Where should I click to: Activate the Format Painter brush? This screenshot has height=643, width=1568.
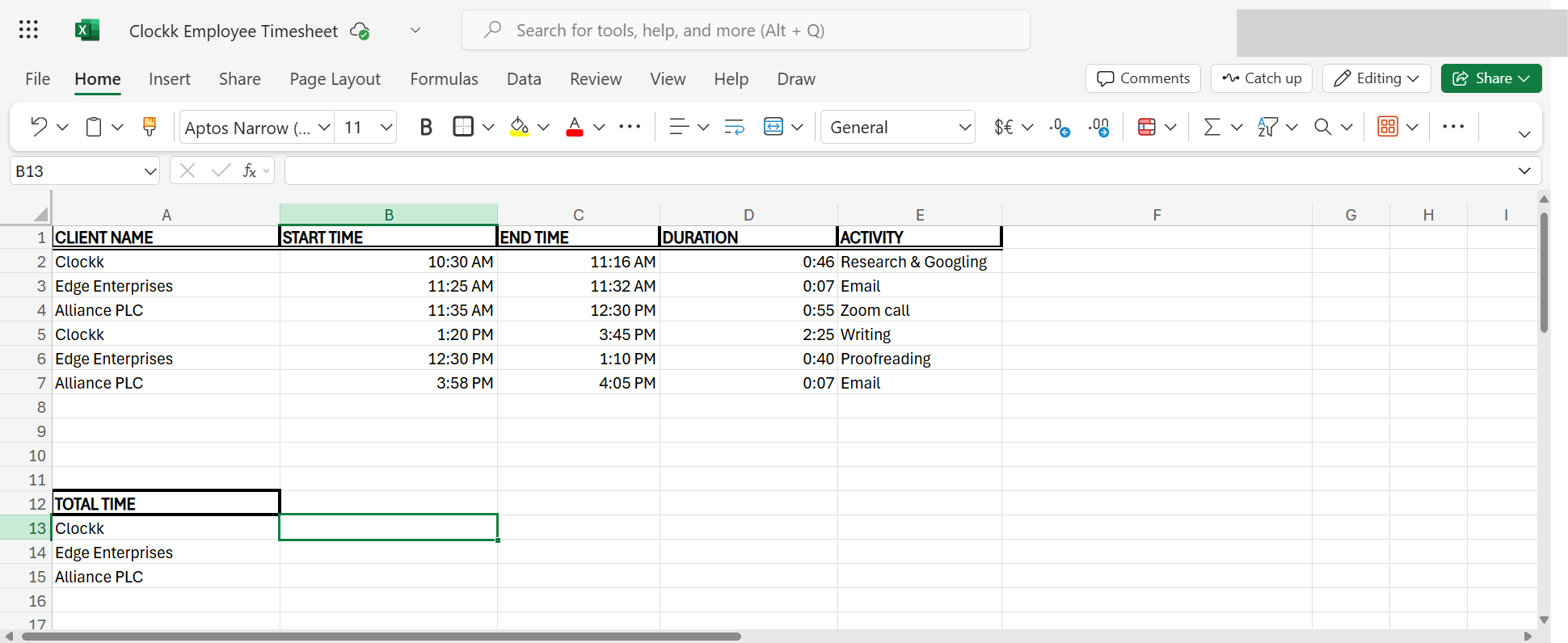[x=149, y=127]
